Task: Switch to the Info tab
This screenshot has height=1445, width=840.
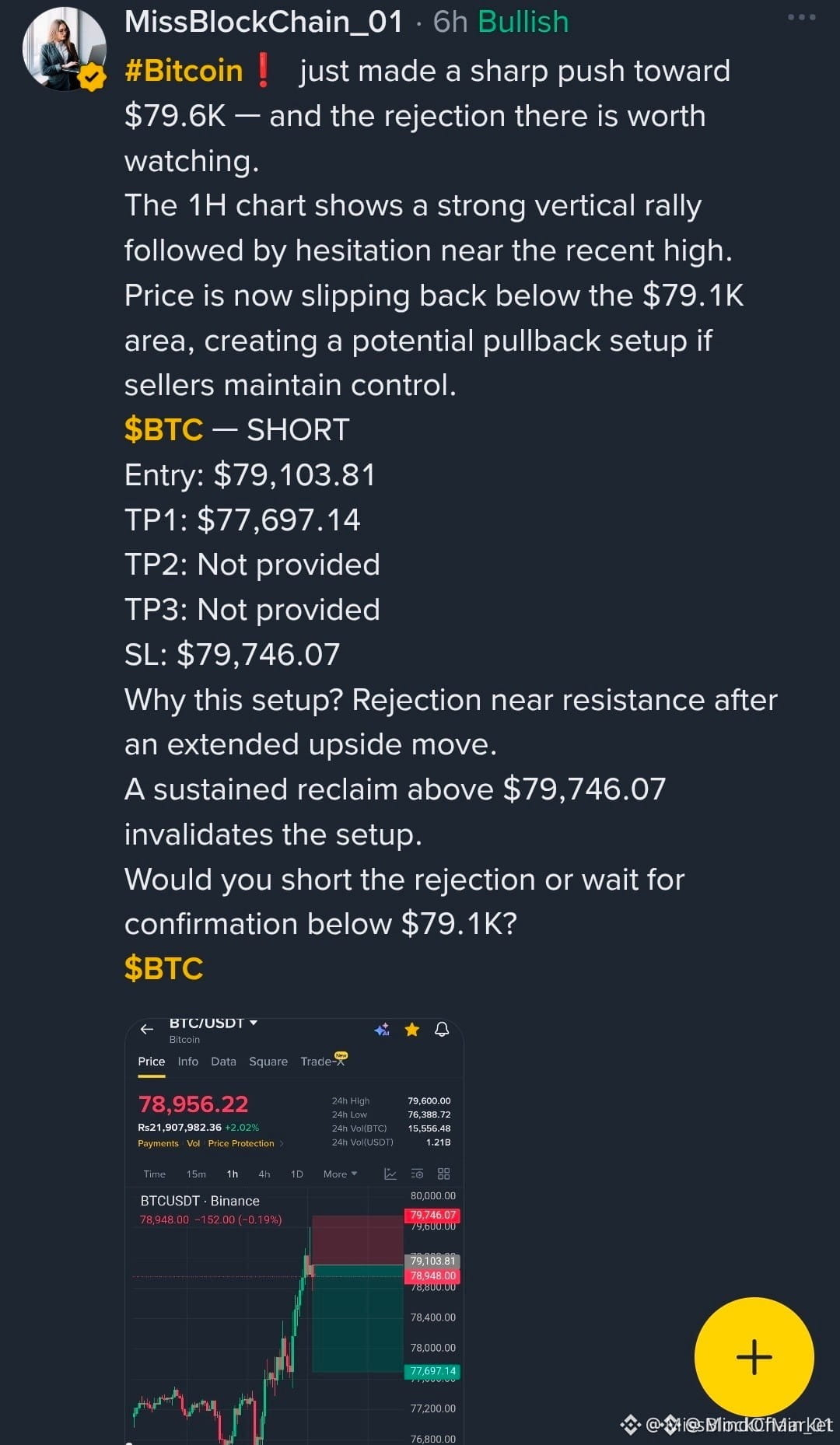Action: tap(187, 1061)
